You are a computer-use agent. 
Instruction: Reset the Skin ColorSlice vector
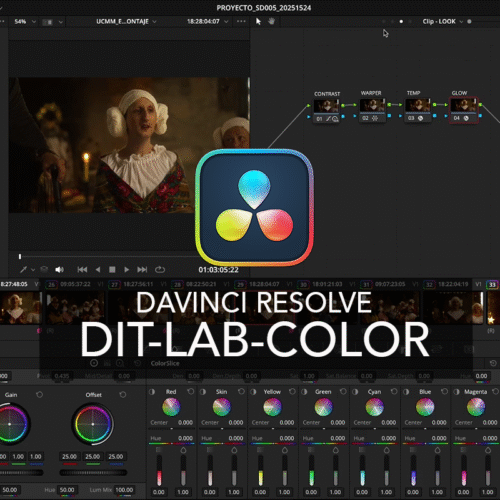[x=241, y=391]
